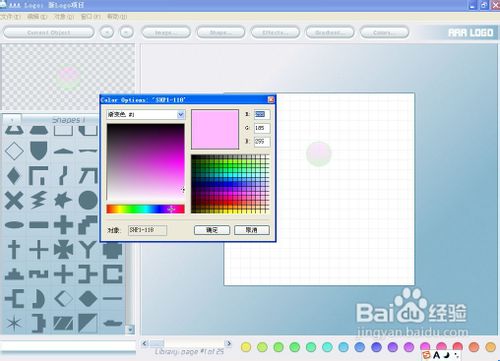Click the Current Object toolbar button

pos(49,32)
